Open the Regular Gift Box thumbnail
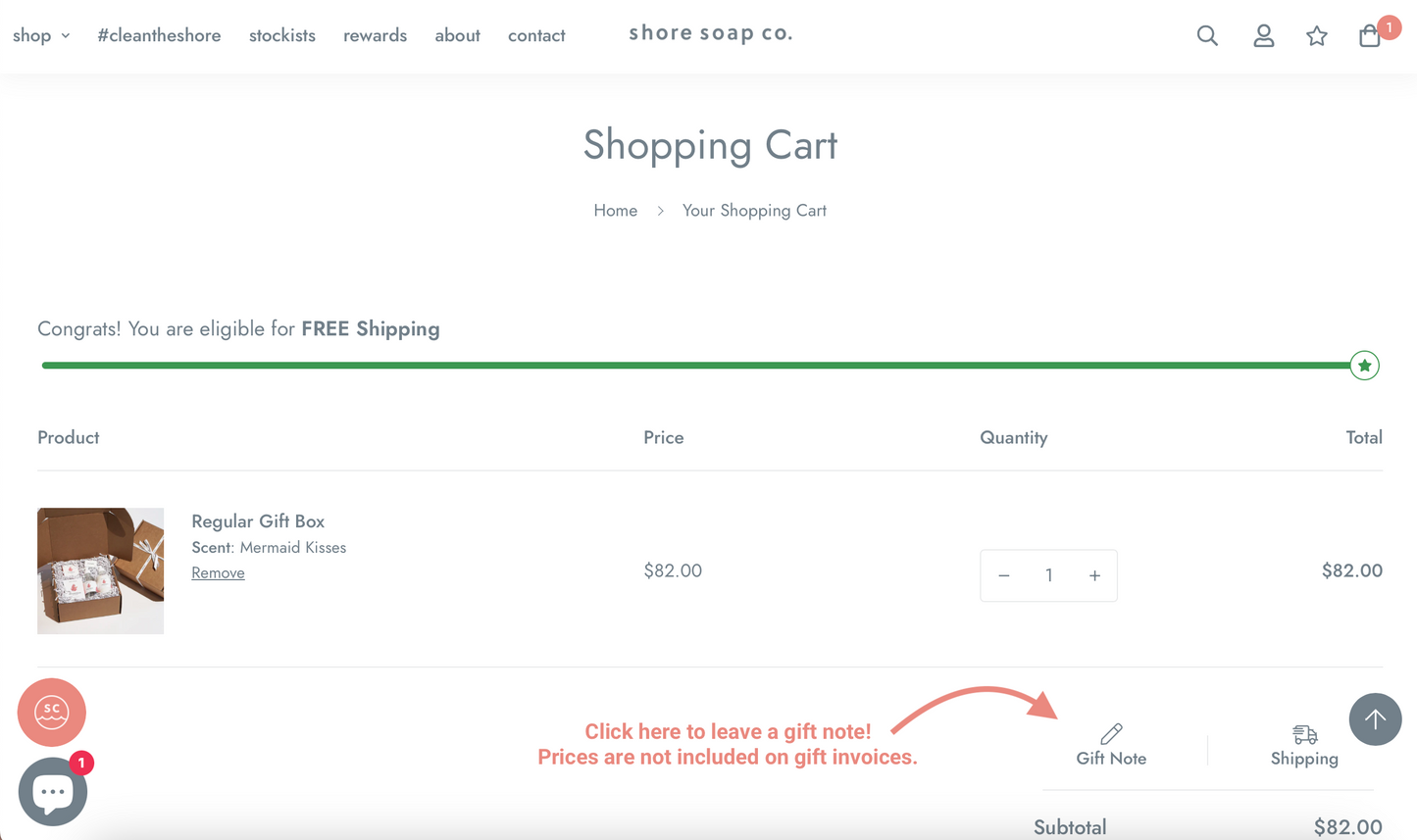Image resolution: width=1417 pixels, height=840 pixels. (100, 570)
